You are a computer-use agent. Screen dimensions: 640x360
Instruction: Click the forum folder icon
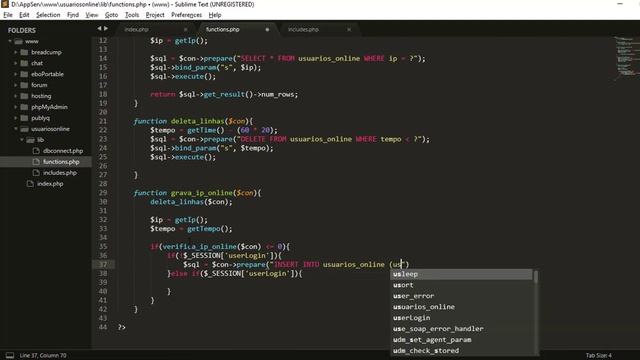[x=24, y=85]
